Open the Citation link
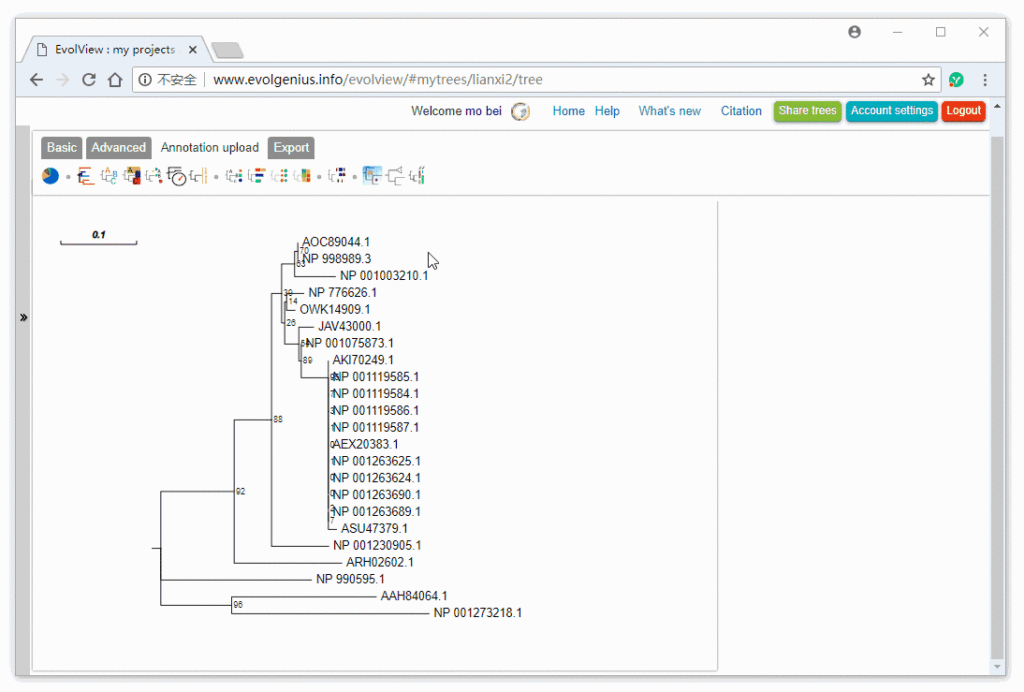Image resolution: width=1024 pixels, height=692 pixels. [x=741, y=111]
